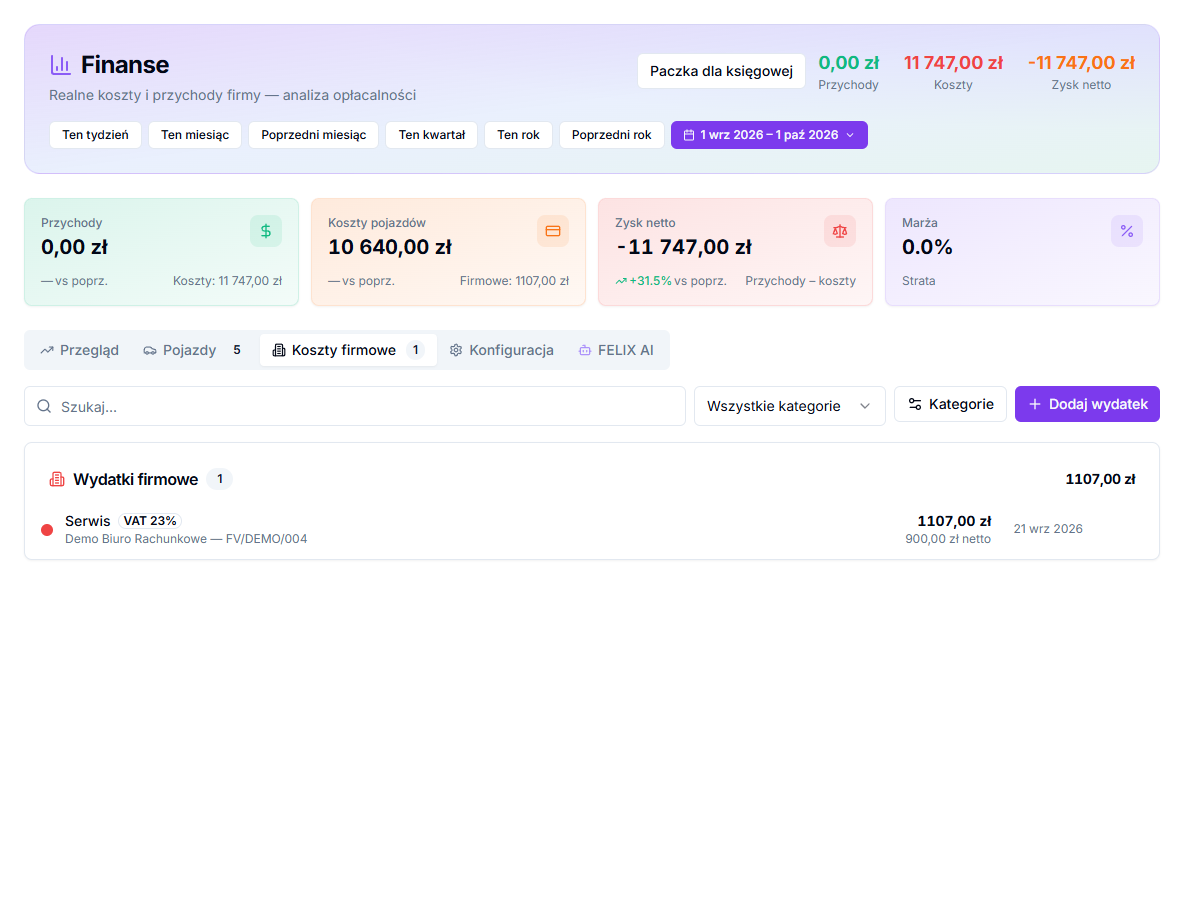Click the Firmowe: 1107,00 zł text

[514, 281]
